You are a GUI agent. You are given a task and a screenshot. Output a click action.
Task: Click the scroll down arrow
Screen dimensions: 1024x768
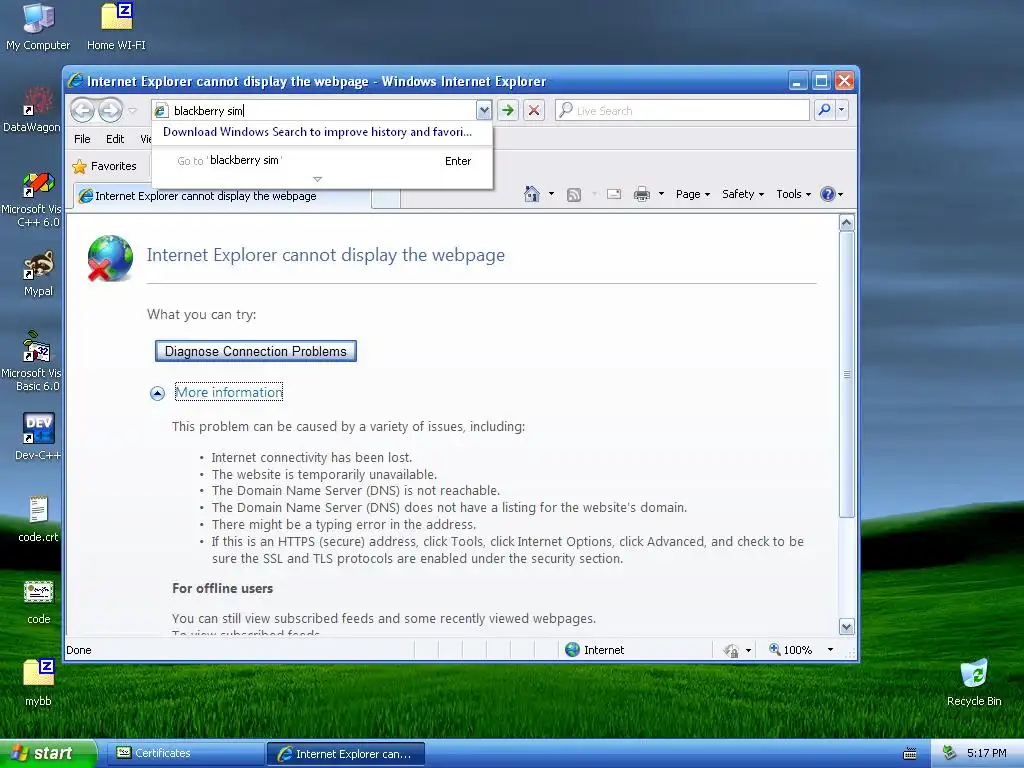(846, 627)
